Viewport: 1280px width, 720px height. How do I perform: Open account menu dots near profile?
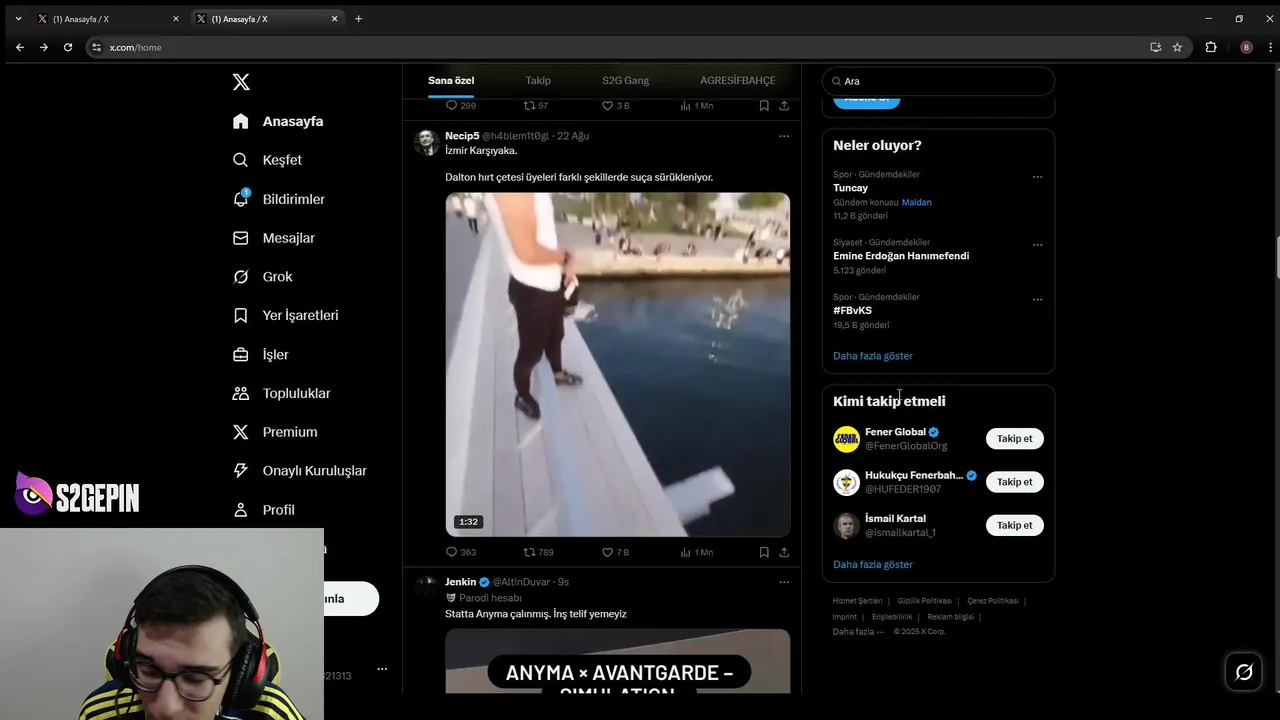pos(382,669)
